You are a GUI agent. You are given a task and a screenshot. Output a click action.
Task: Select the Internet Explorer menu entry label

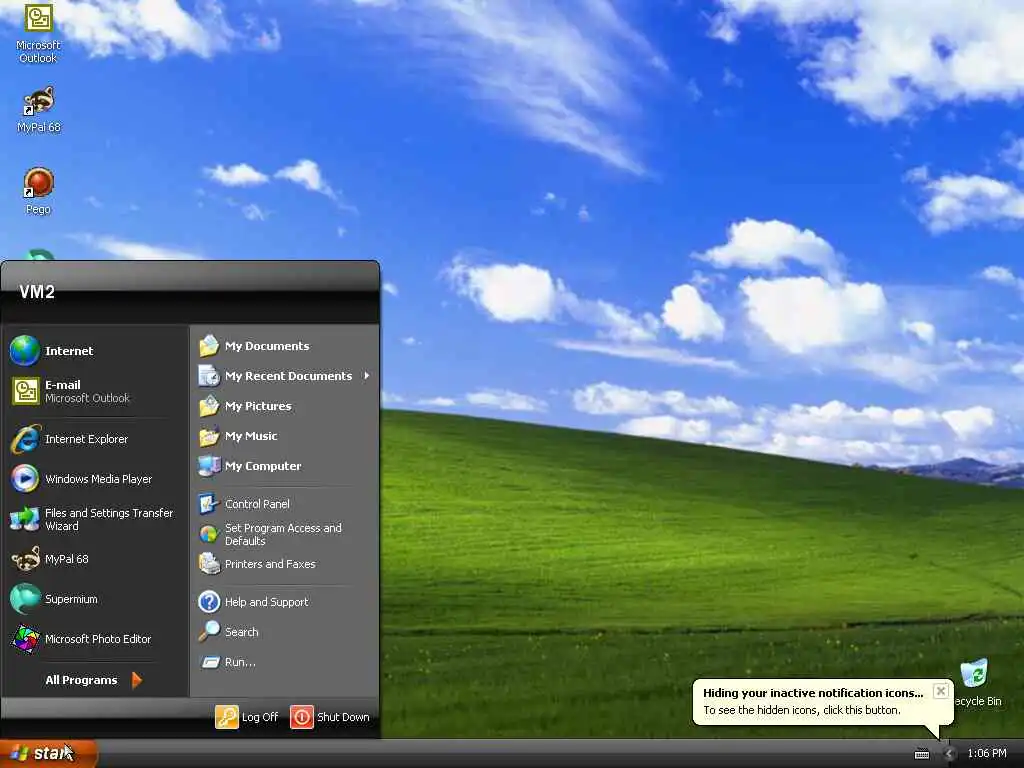pos(86,439)
